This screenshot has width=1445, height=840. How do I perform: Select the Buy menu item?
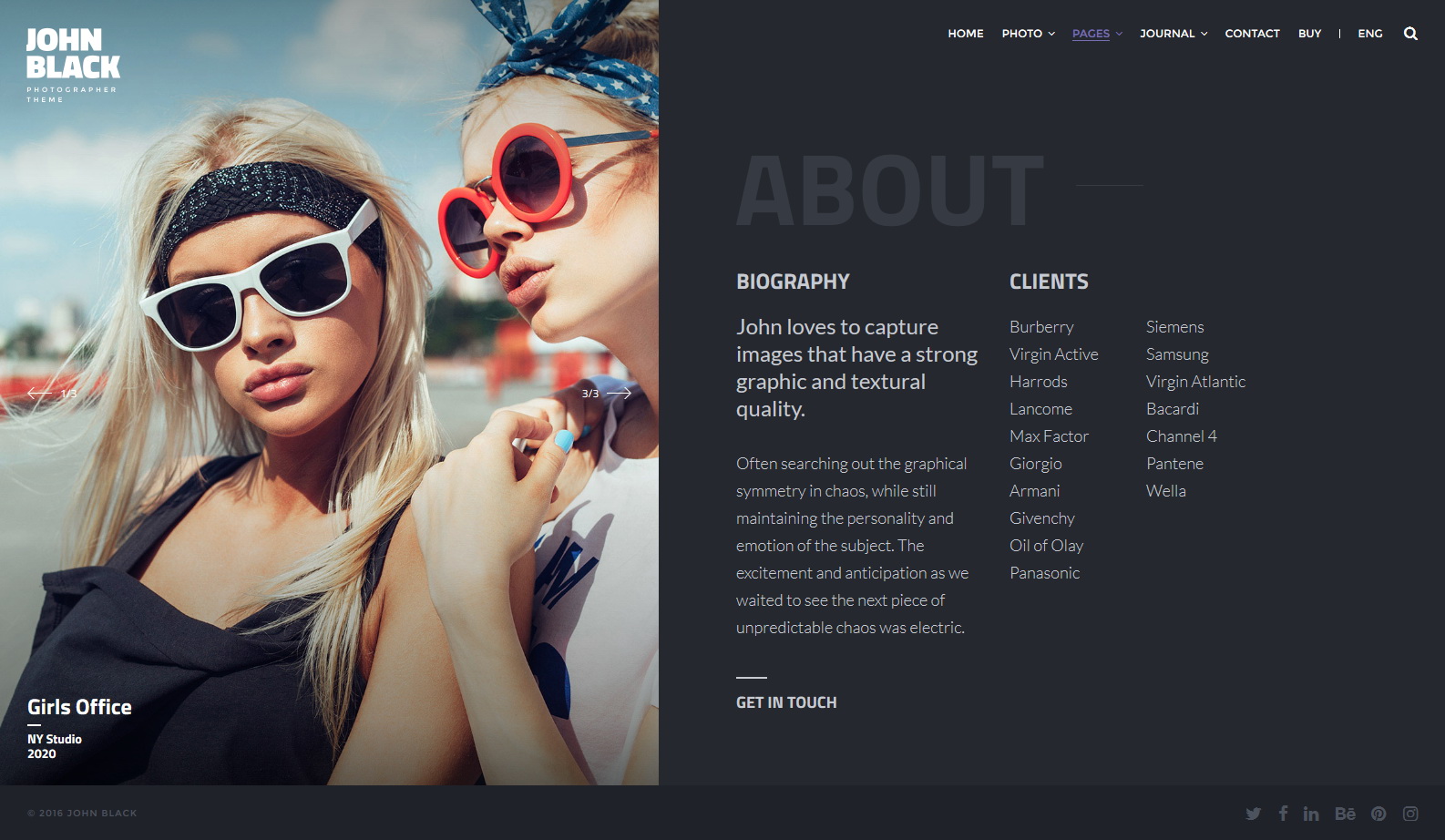coord(1309,34)
